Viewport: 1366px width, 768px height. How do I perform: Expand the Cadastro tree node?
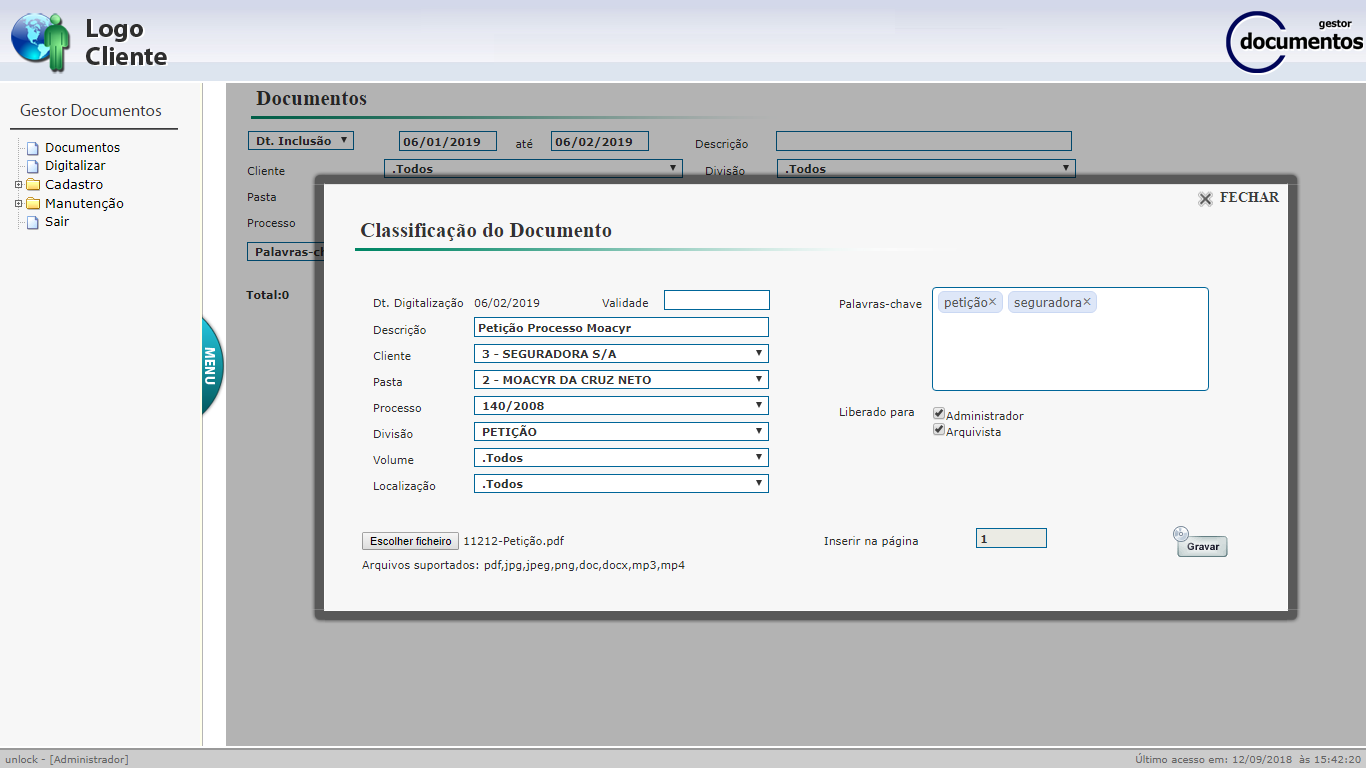[18, 185]
